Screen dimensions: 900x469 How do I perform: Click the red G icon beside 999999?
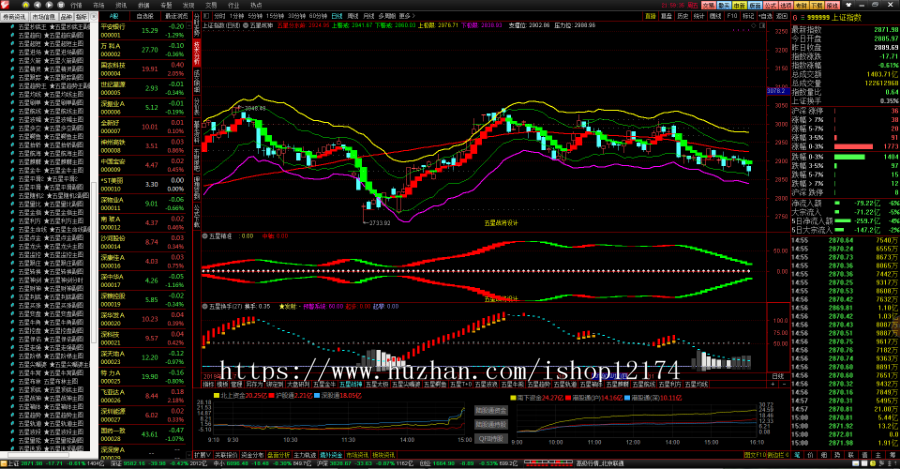(795, 18)
